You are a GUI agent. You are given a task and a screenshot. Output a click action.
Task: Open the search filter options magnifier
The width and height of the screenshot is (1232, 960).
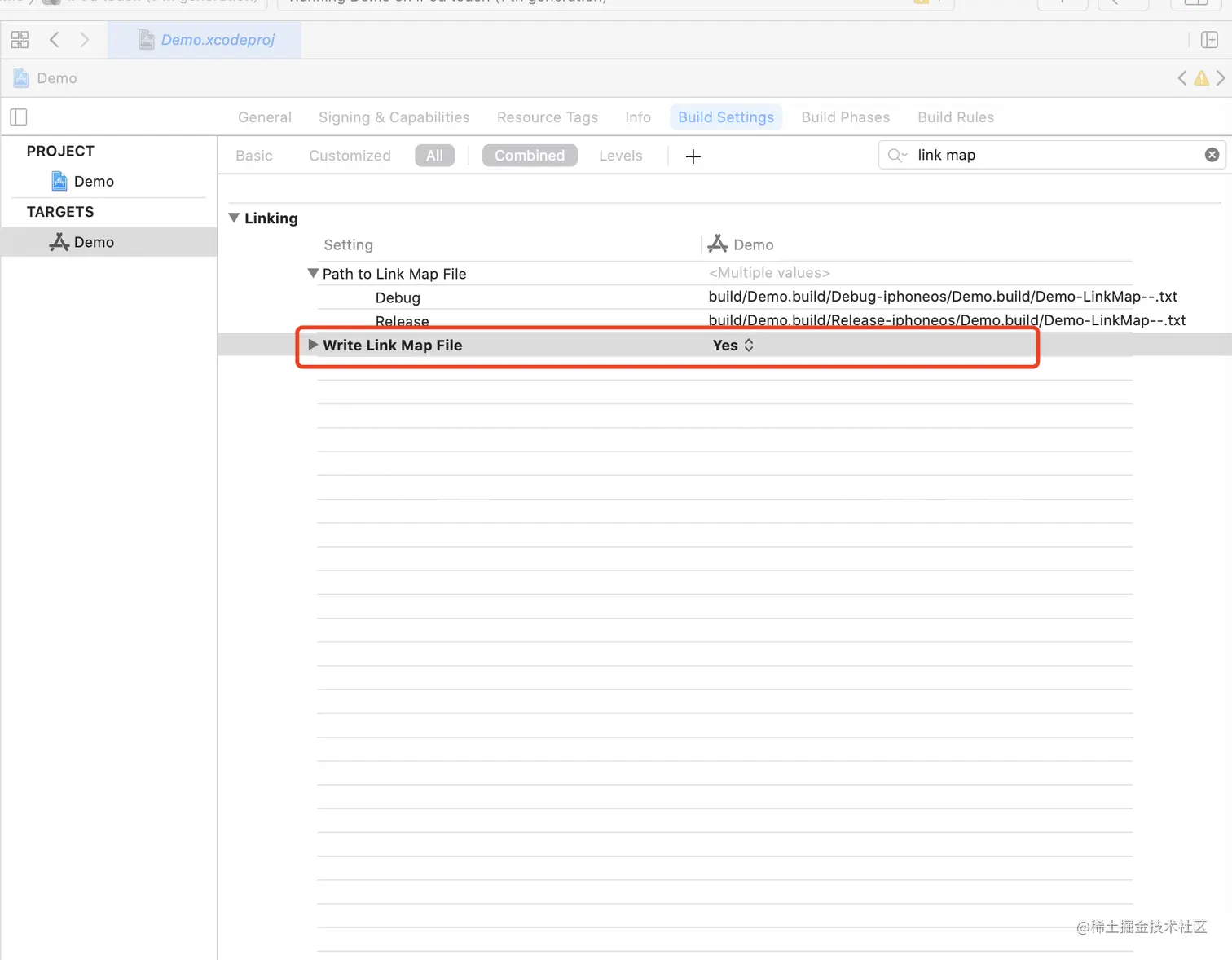click(x=897, y=155)
